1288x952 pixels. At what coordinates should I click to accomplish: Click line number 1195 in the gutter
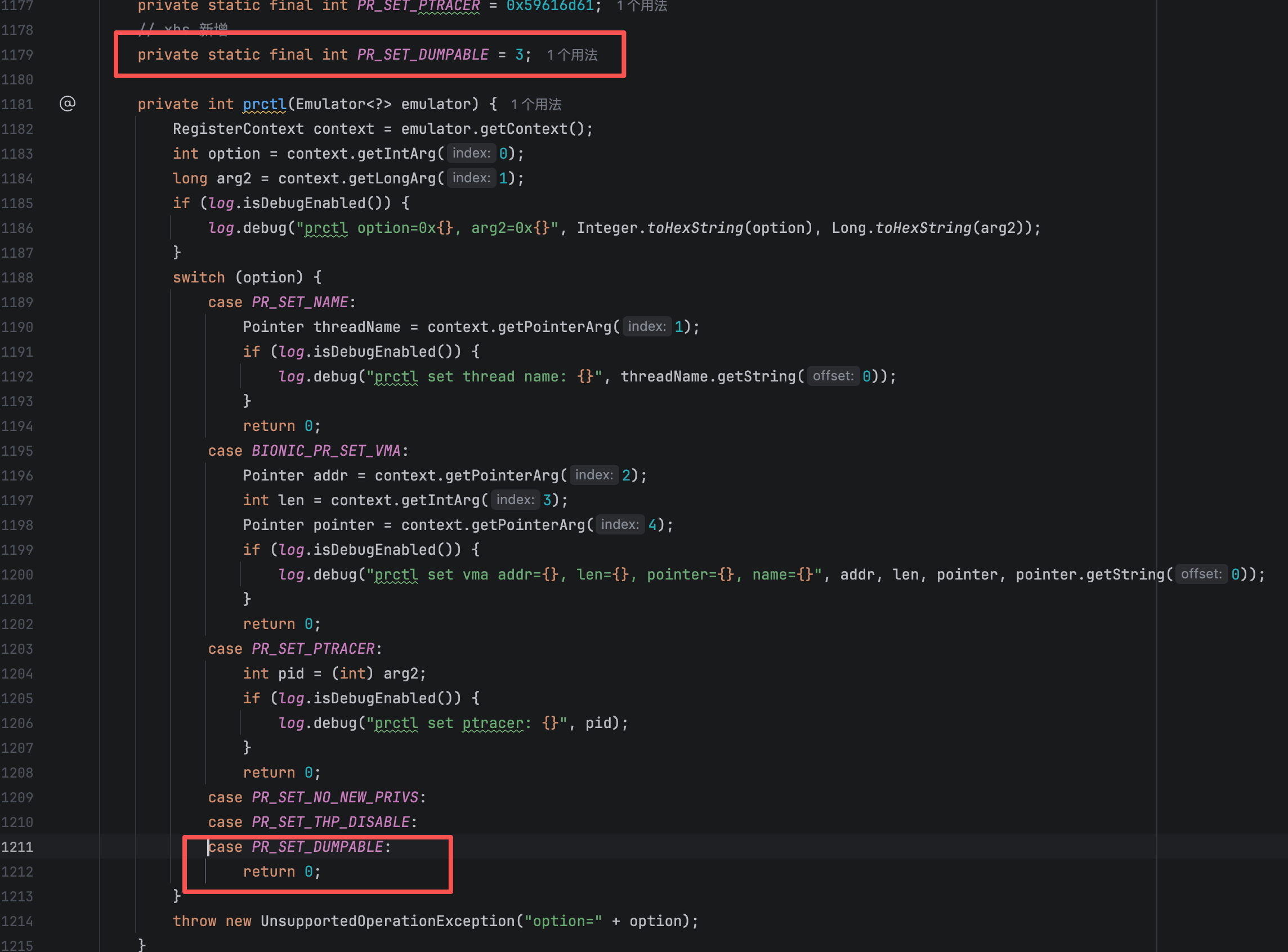tap(17, 451)
